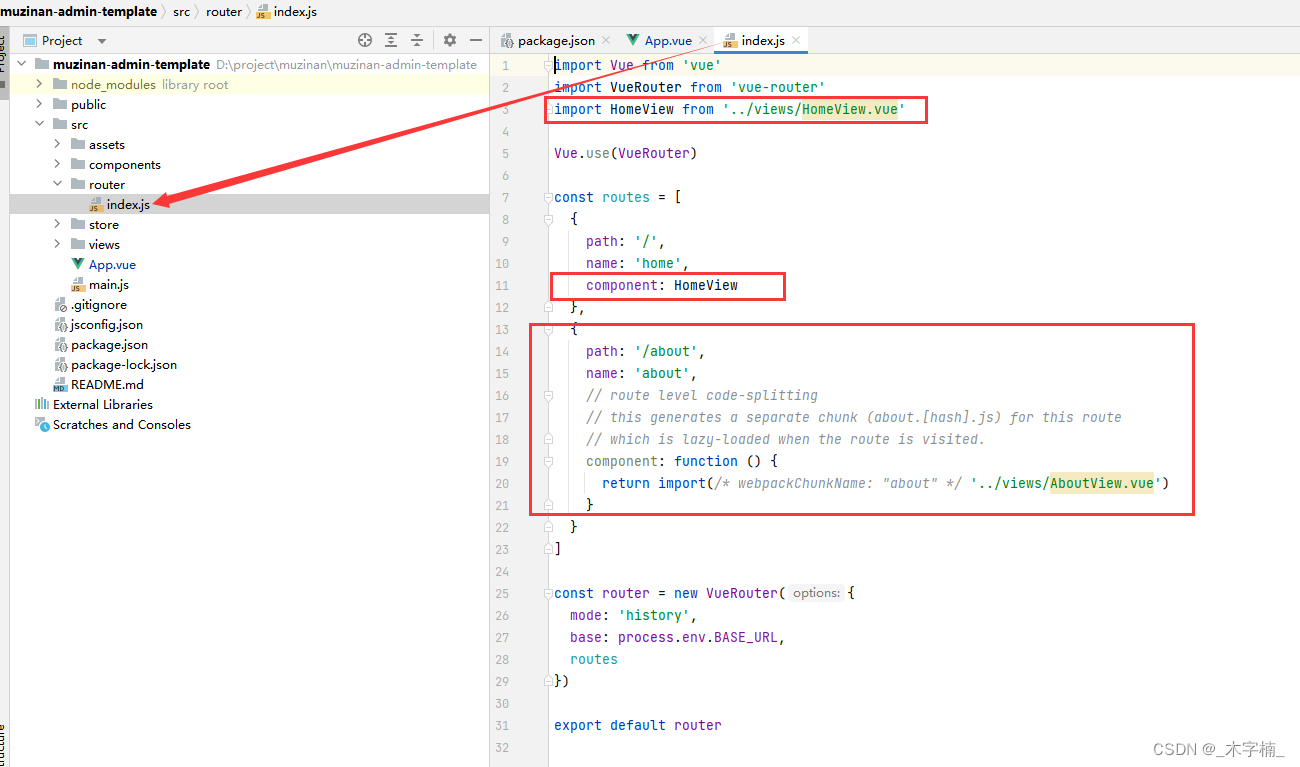Click the Scratches and Consoles icon
Image resolution: width=1300 pixels, height=767 pixels.
click(x=42, y=425)
